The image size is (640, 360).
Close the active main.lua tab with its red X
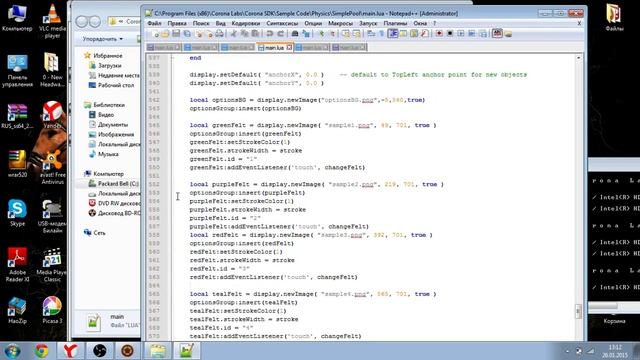[289, 48]
